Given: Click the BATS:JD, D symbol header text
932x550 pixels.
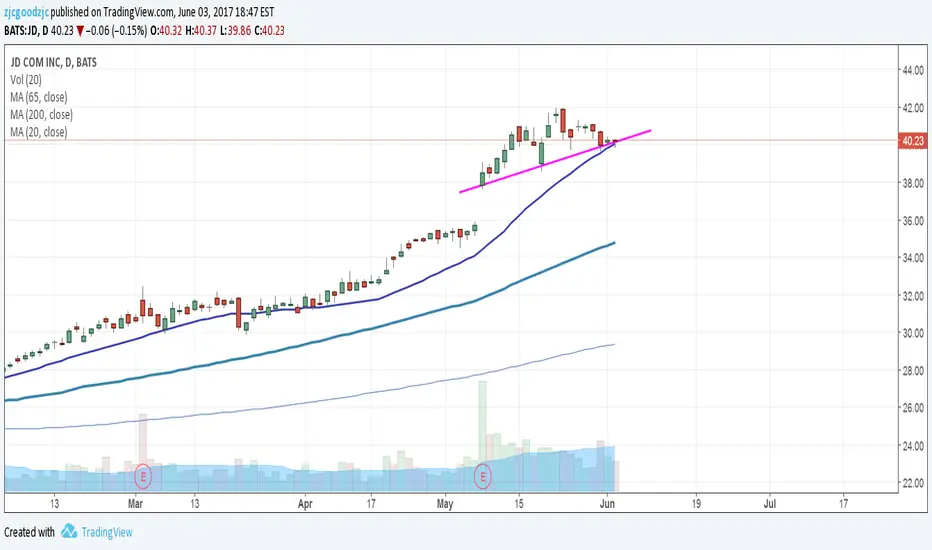Looking at the screenshot, I should tap(26, 30).
